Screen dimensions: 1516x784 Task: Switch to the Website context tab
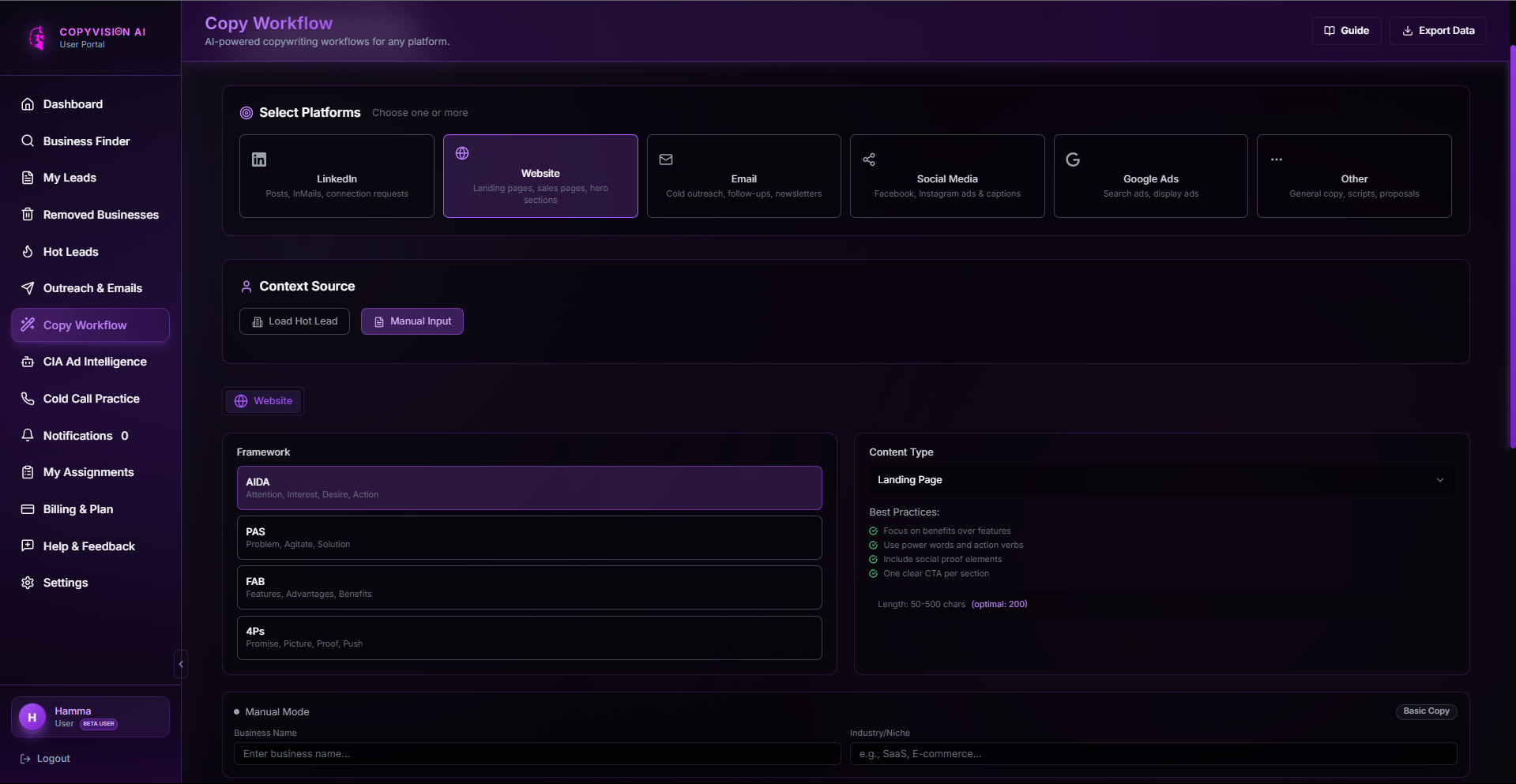(x=263, y=400)
